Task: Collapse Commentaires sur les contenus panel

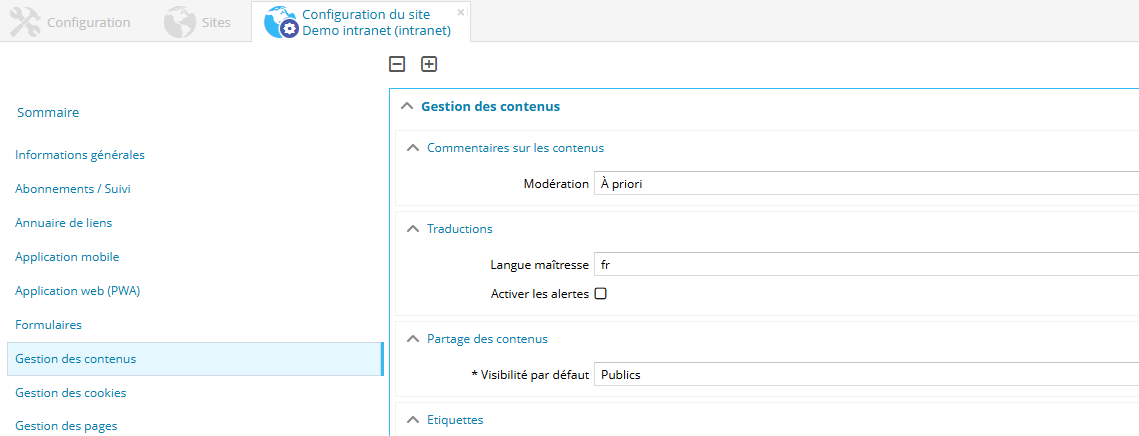Action: click(413, 148)
